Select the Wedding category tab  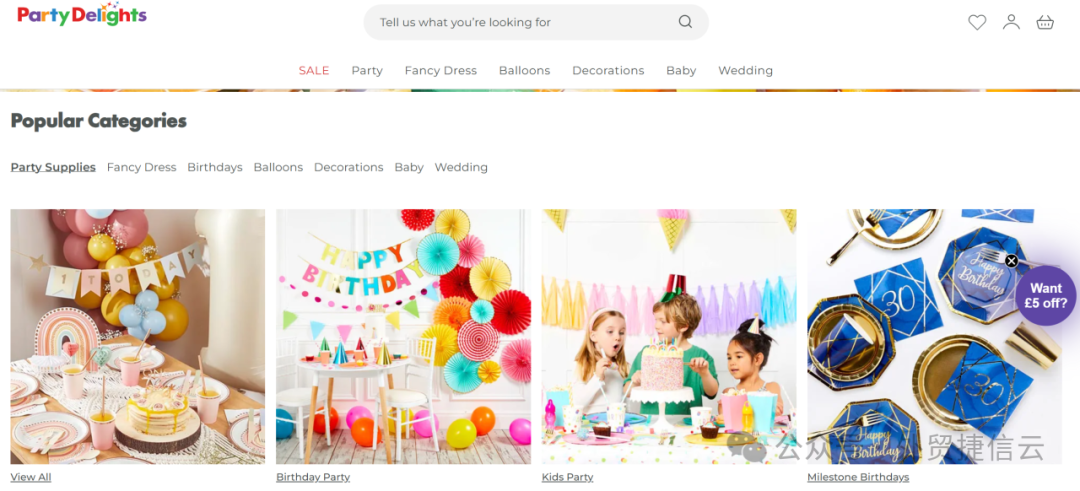point(461,167)
